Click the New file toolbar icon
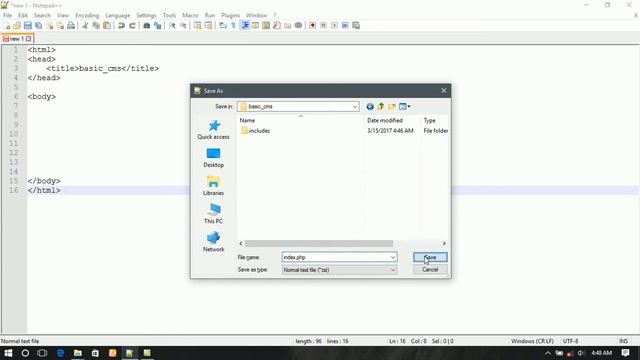Viewport: 640px width, 360px height. 7,25
